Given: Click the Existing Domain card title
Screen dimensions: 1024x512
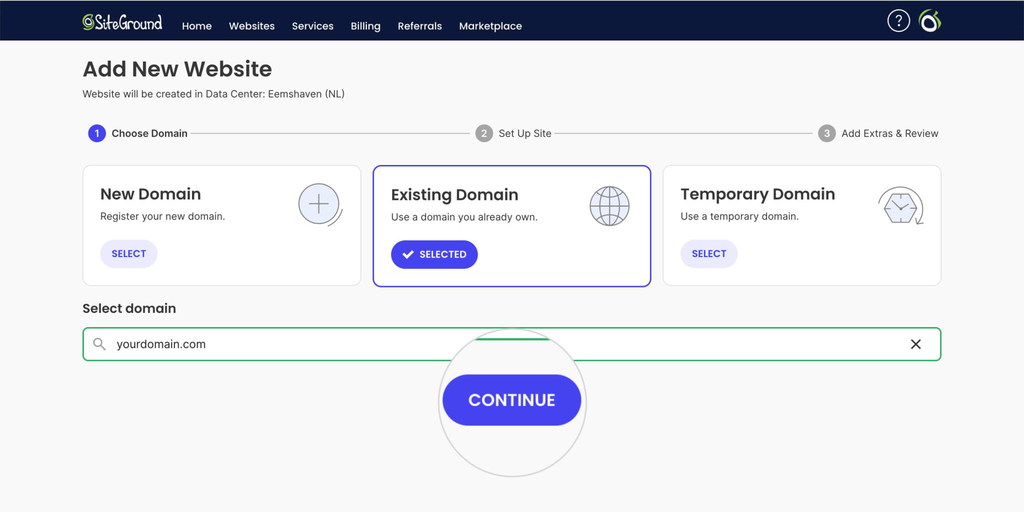Looking at the screenshot, I should [455, 195].
